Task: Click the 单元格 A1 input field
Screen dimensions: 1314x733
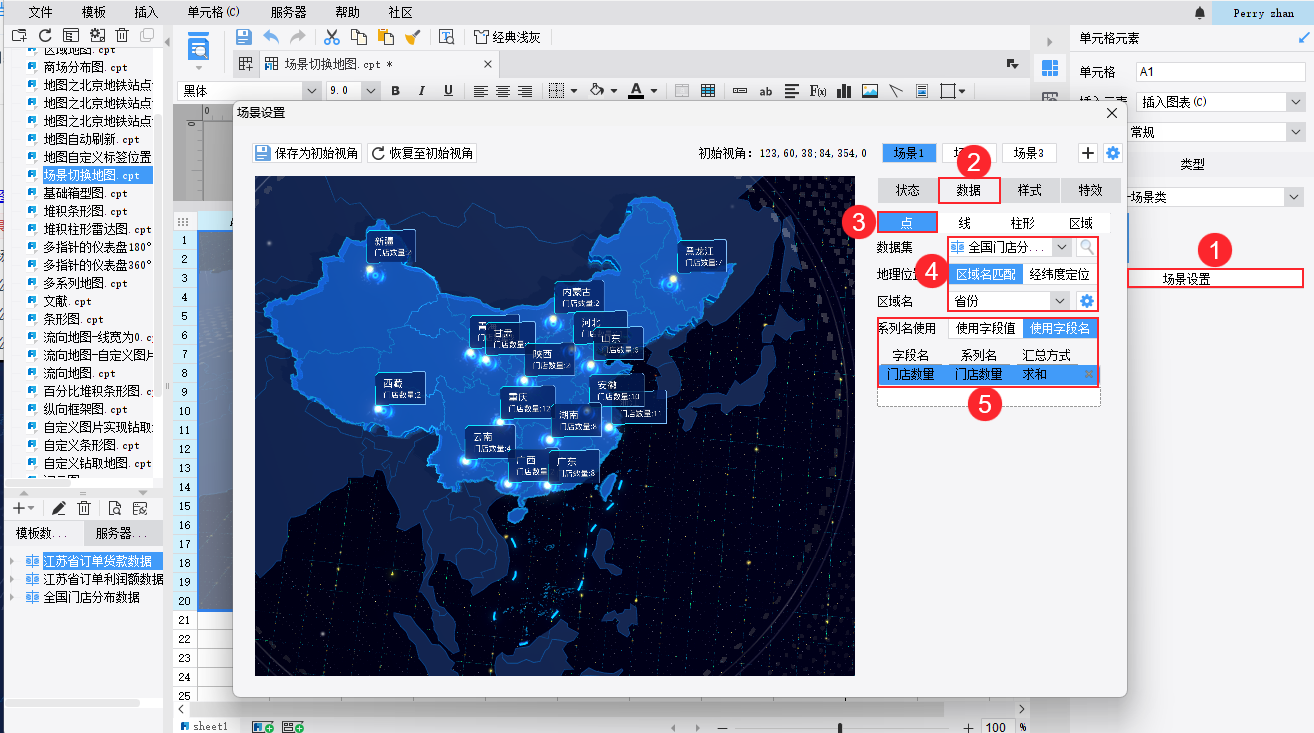Action: [1220, 72]
